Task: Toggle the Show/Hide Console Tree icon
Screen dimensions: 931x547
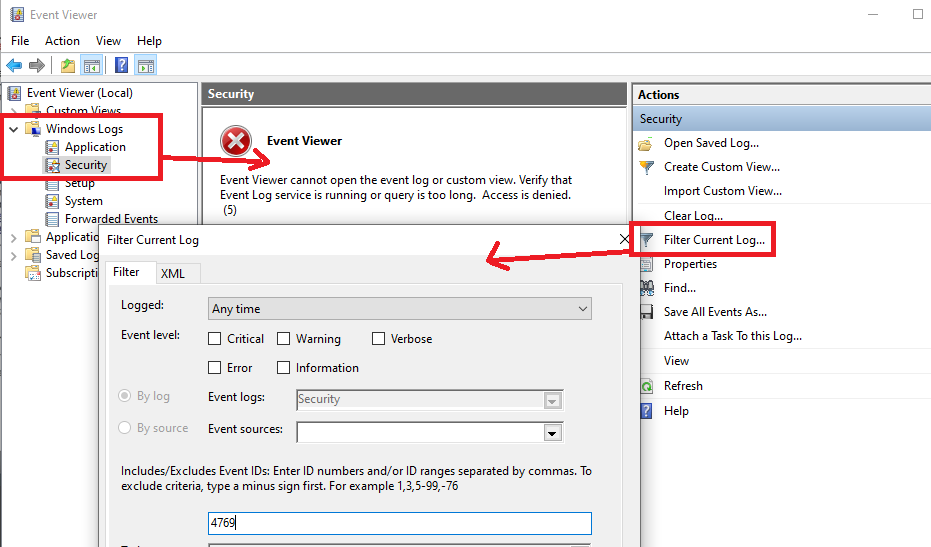Action: click(92, 65)
